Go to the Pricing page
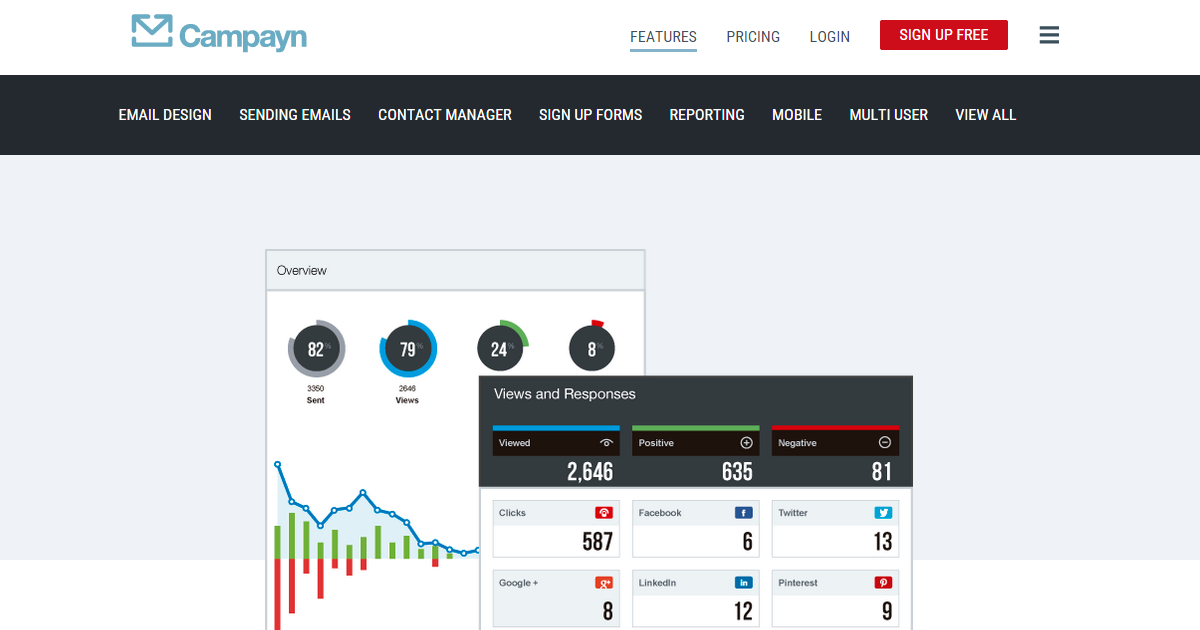Image resolution: width=1200 pixels, height=630 pixels. (x=753, y=37)
